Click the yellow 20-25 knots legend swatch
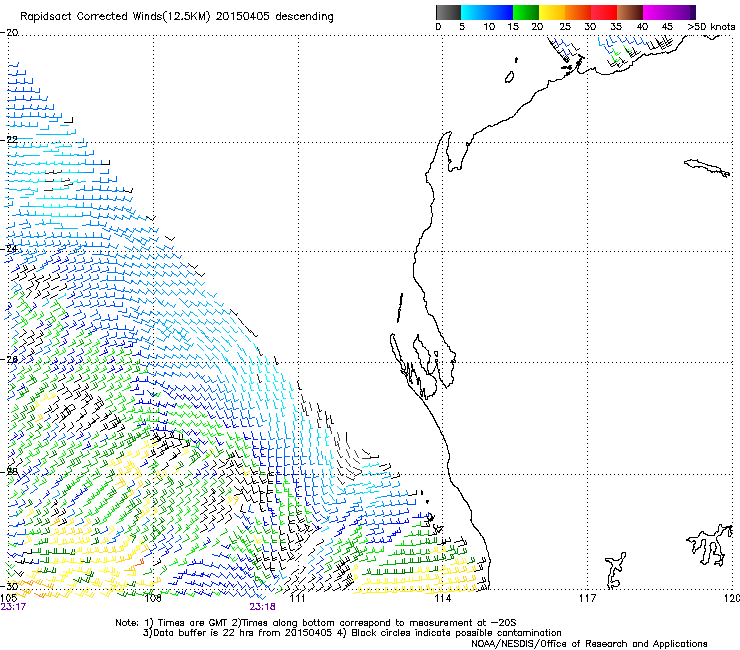740x650 pixels. 552,12
